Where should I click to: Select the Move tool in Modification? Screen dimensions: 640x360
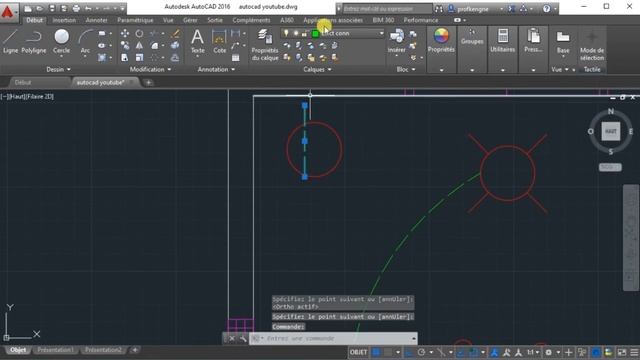click(125, 33)
